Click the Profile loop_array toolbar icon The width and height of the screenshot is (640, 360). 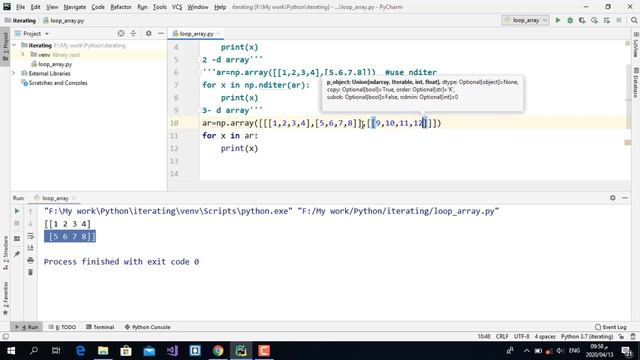click(x=594, y=20)
